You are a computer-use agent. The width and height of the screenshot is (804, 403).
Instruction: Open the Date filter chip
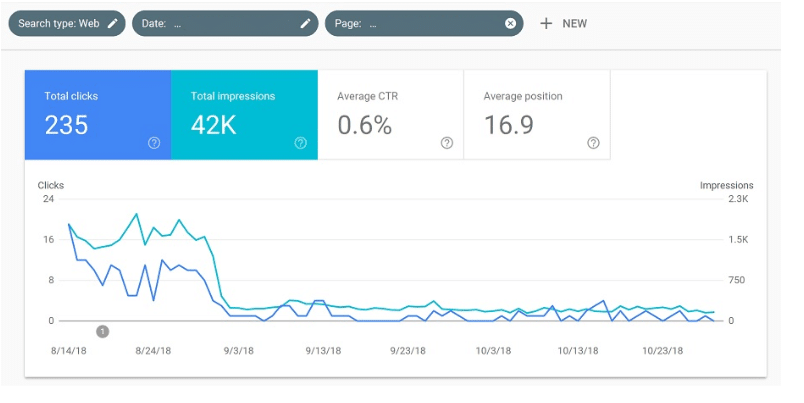pos(225,23)
